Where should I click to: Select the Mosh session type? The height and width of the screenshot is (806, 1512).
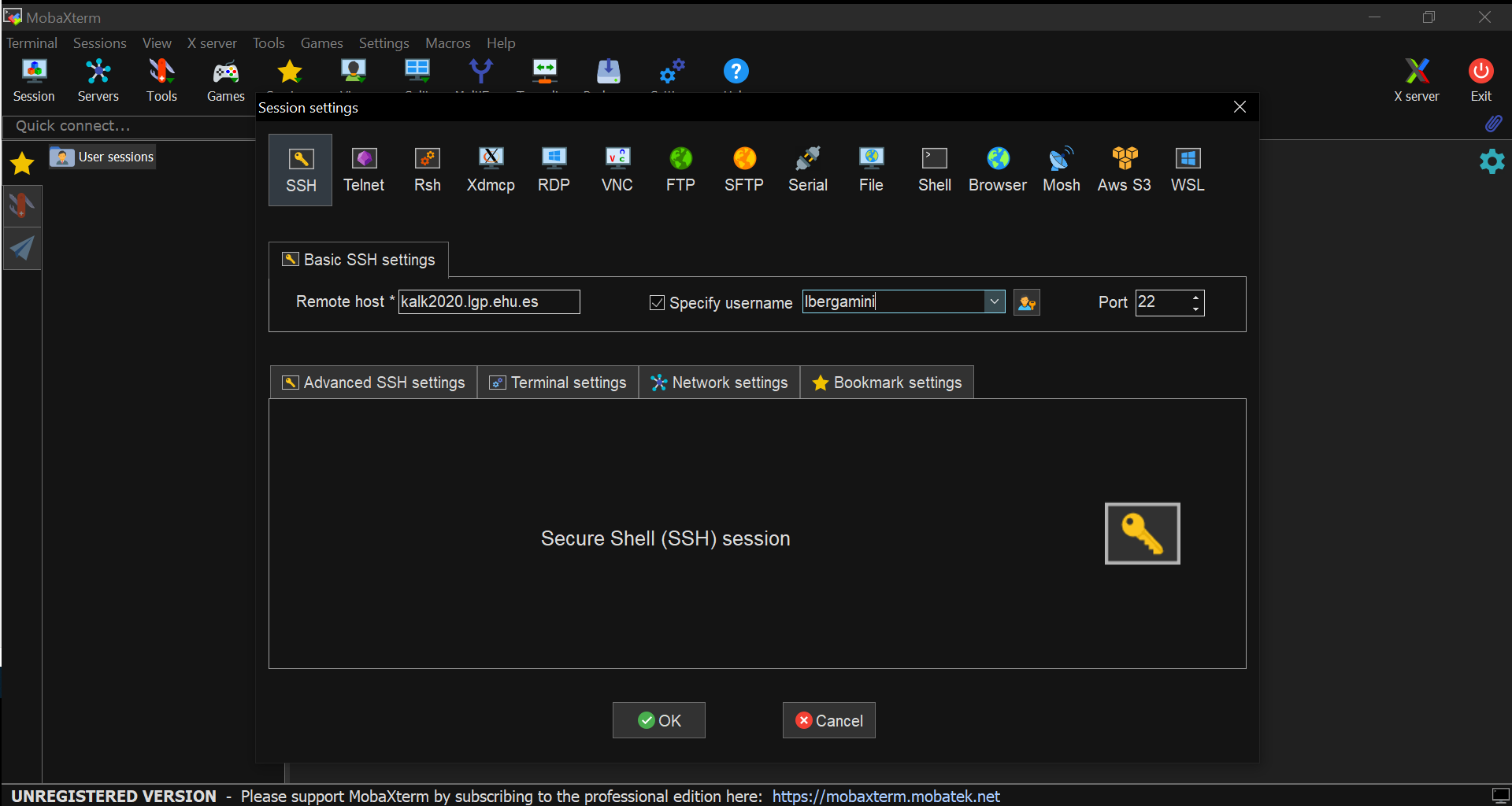click(x=1061, y=169)
